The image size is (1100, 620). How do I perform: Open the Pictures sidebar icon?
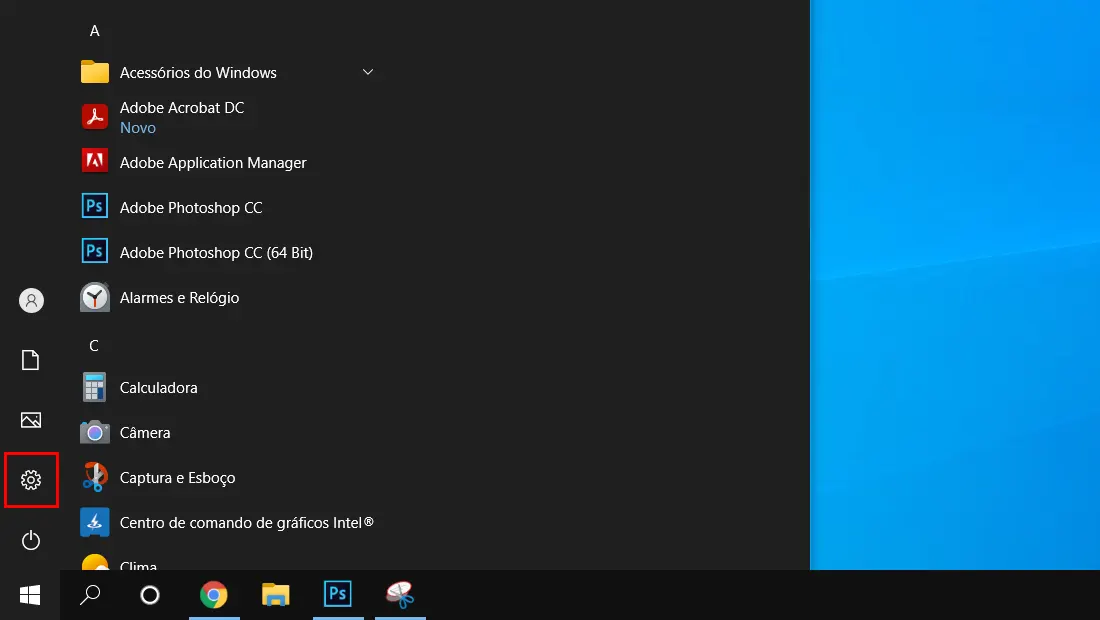pos(31,420)
